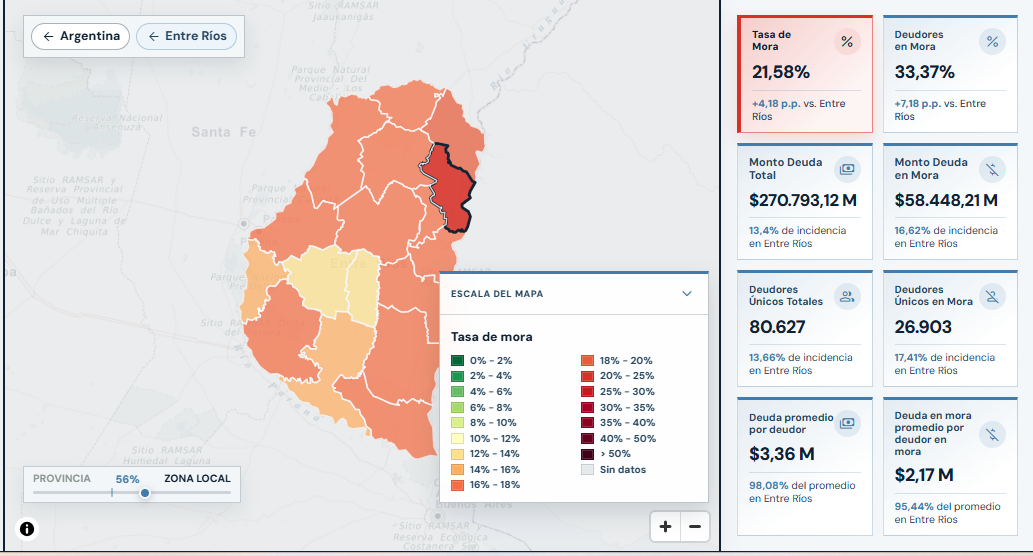Open the Deuda promedio por deudor card
Viewport: 1033px width, 556px height.
coord(805,466)
